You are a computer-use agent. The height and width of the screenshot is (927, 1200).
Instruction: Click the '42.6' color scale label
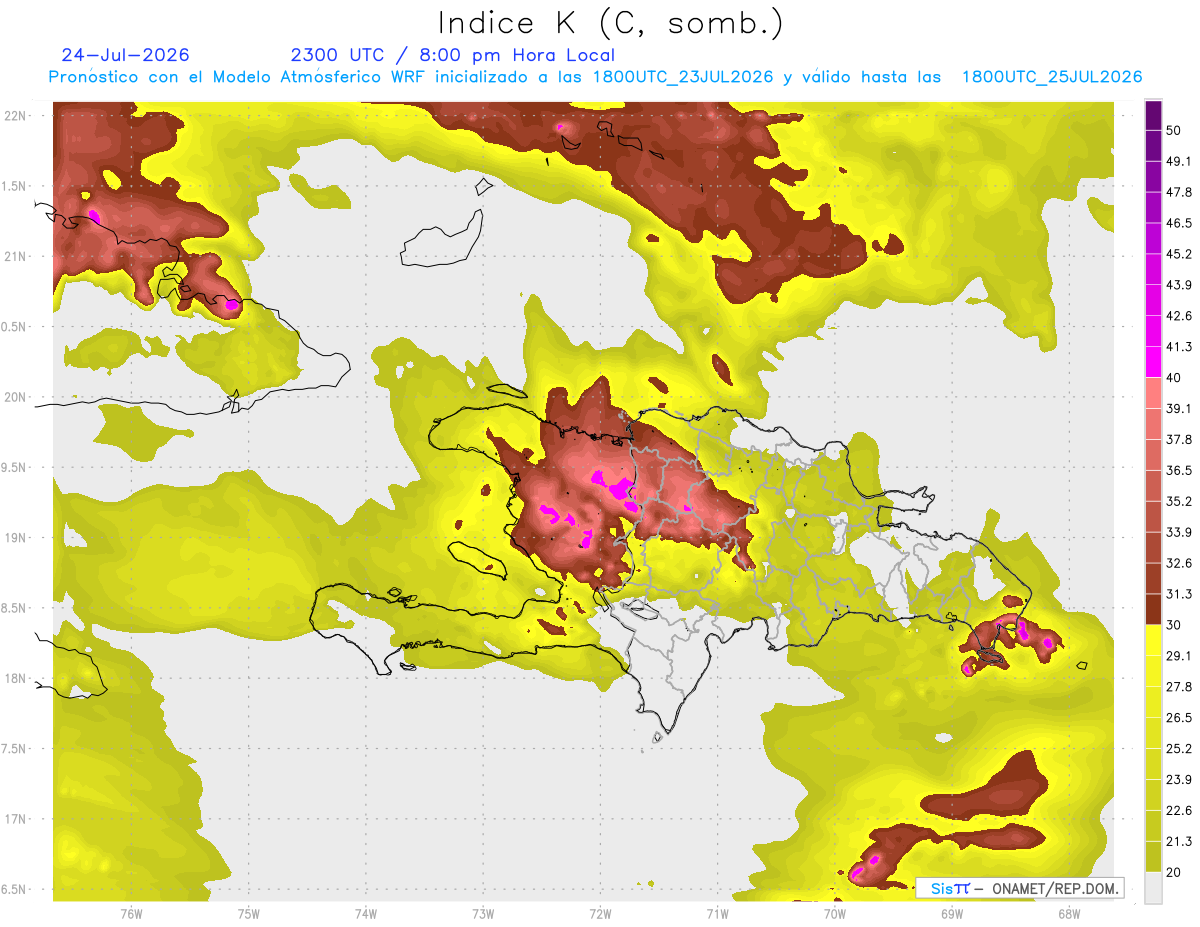click(x=1179, y=316)
